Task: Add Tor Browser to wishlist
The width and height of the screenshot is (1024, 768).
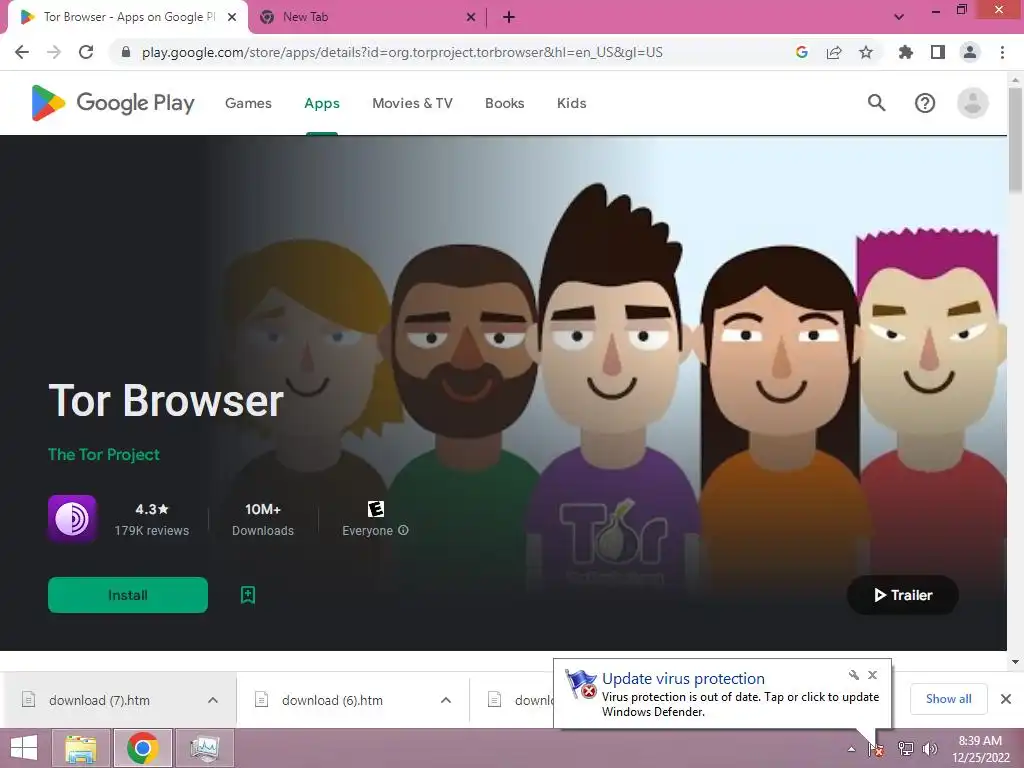Action: (248, 595)
